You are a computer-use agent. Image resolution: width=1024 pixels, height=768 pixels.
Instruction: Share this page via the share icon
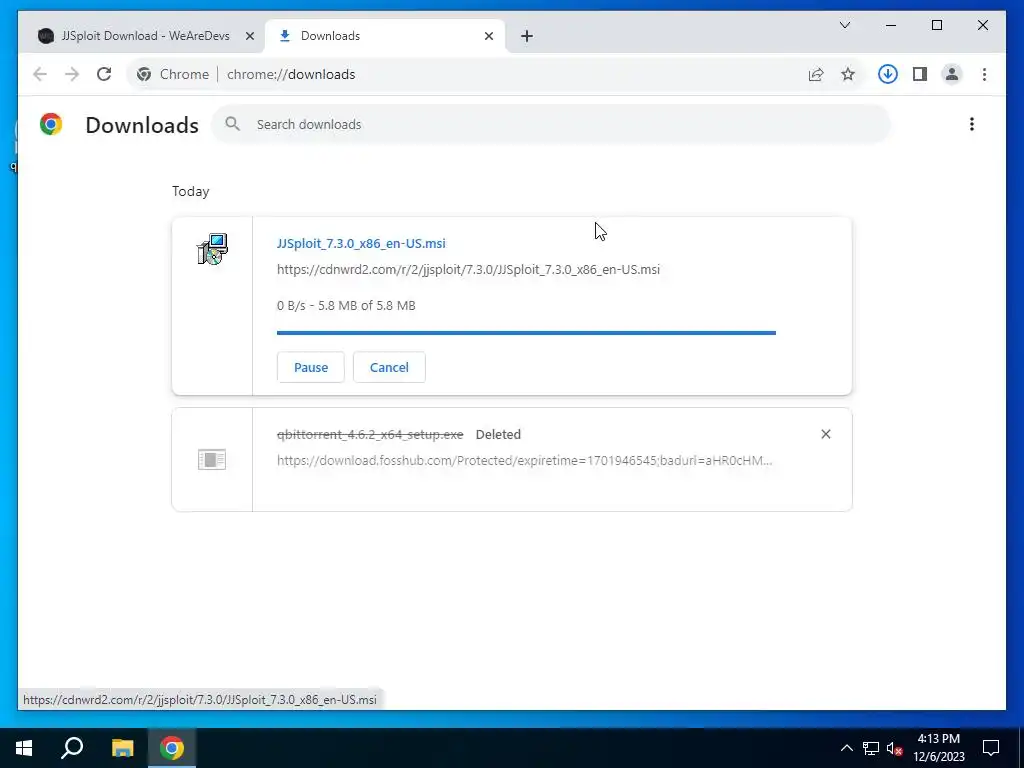816,74
